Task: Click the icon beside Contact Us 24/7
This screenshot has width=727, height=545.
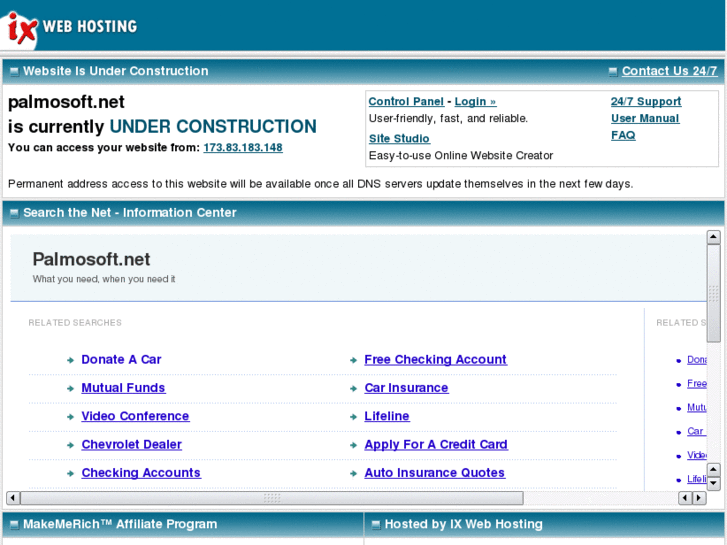Action: click(x=613, y=71)
